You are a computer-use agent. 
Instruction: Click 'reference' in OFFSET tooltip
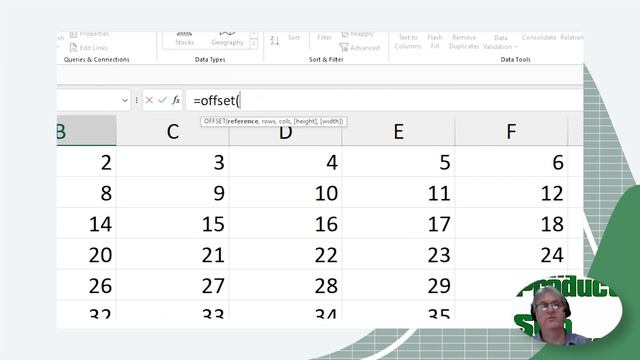coord(243,121)
